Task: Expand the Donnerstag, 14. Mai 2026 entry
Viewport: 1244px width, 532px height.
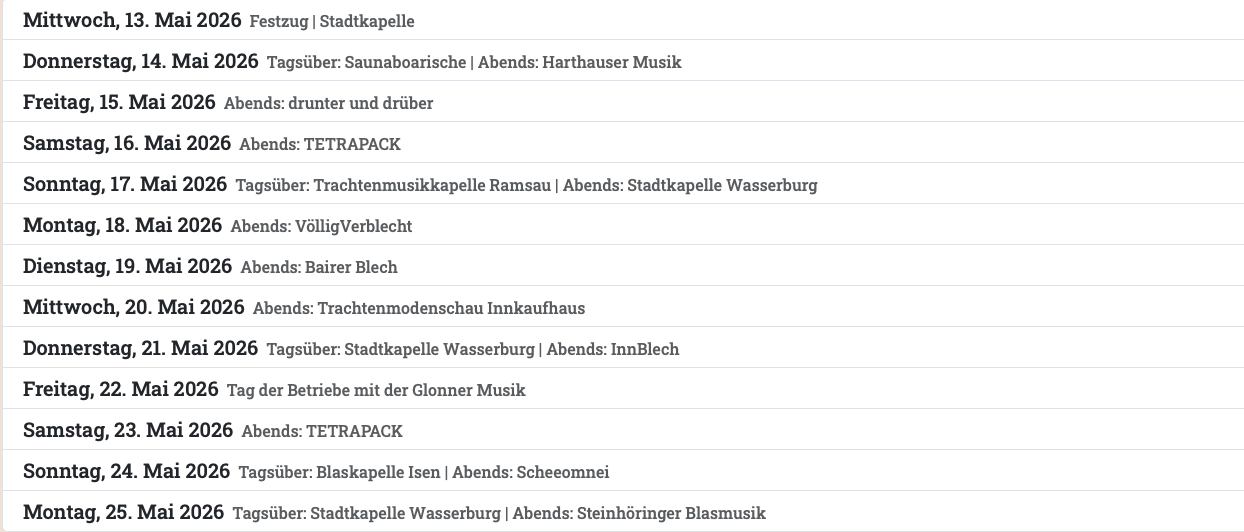Action: [140, 61]
